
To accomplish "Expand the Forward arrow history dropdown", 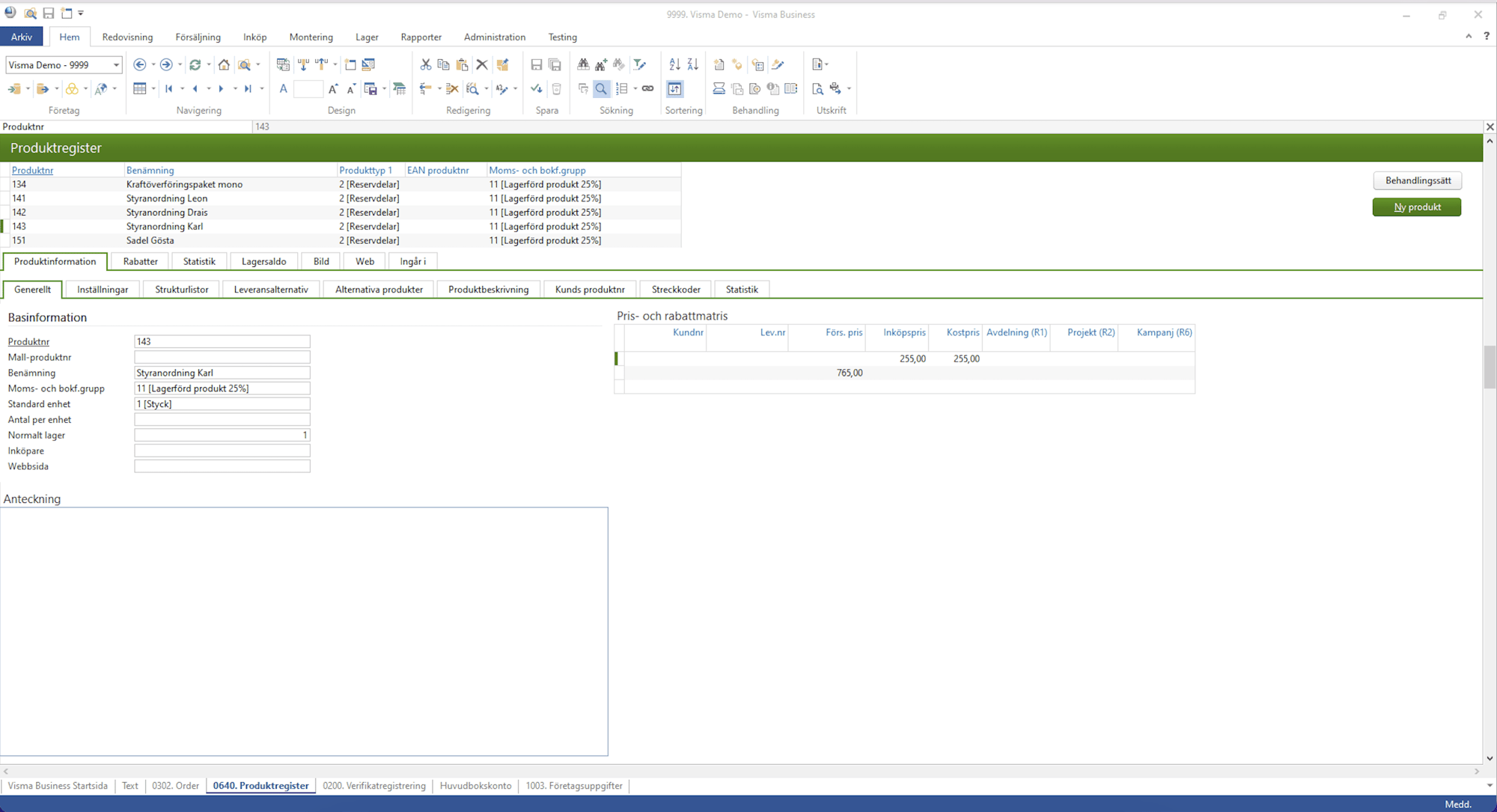I will [180, 65].
